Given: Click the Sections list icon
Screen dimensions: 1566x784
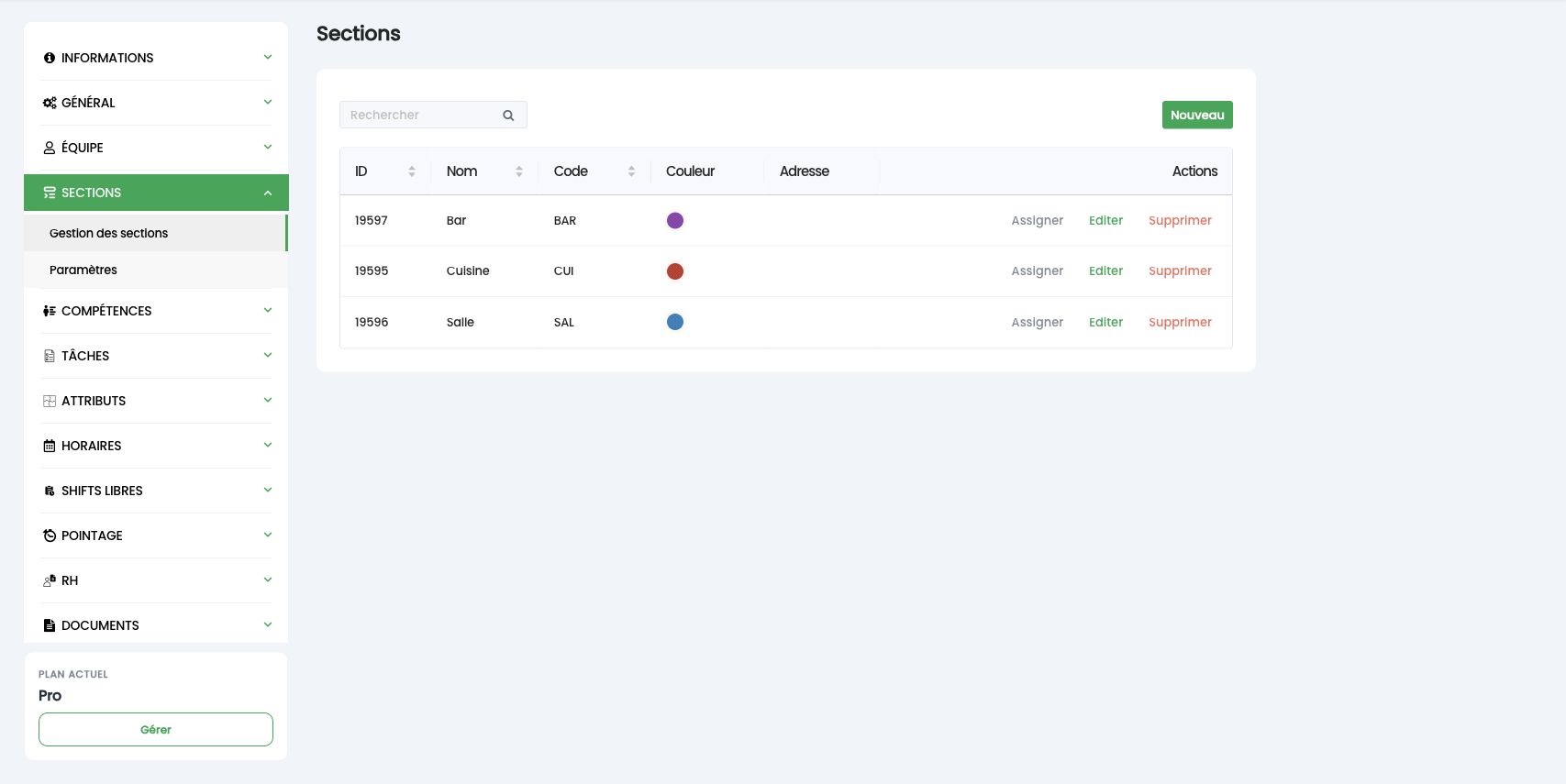Looking at the screenshot, I should click(x=50, y=193).
